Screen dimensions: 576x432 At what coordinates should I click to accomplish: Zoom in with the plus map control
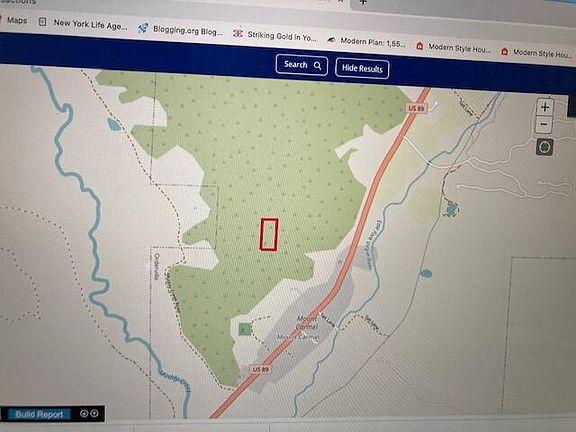tap(544, 107)
